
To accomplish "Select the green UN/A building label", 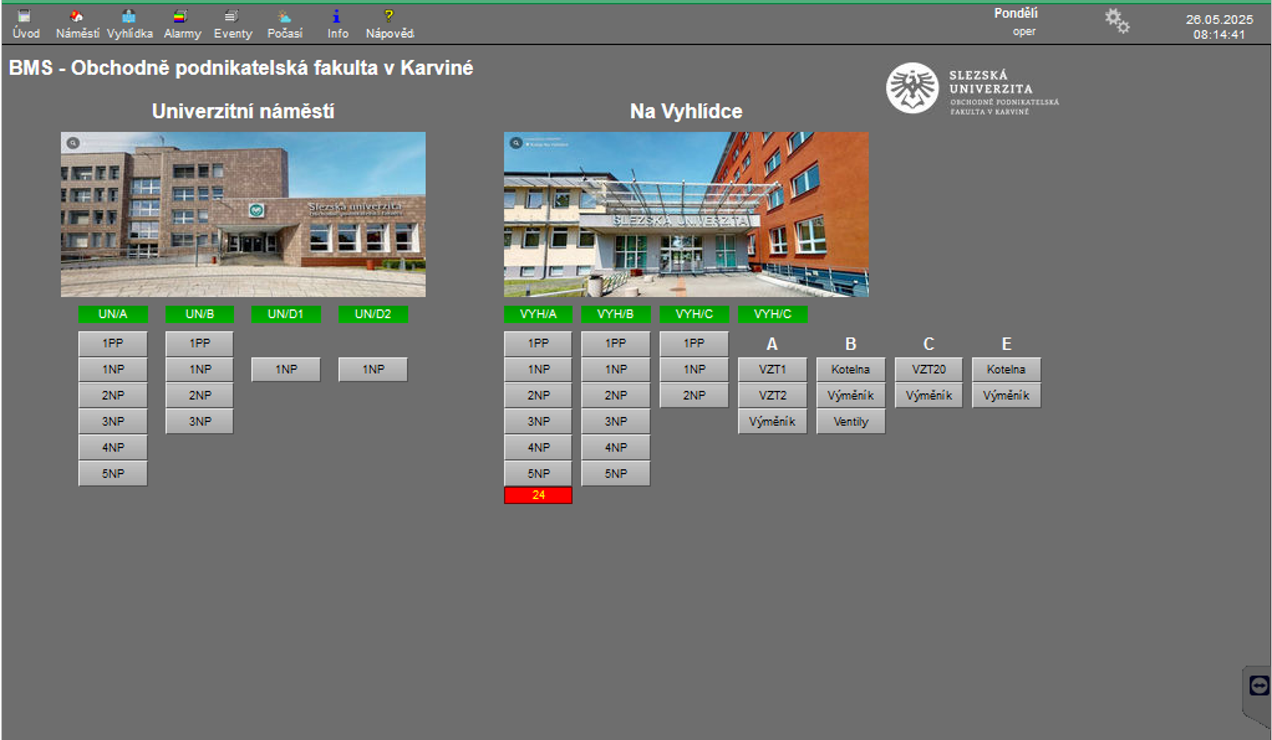I will pyautogui.click(x=113, y=314).
